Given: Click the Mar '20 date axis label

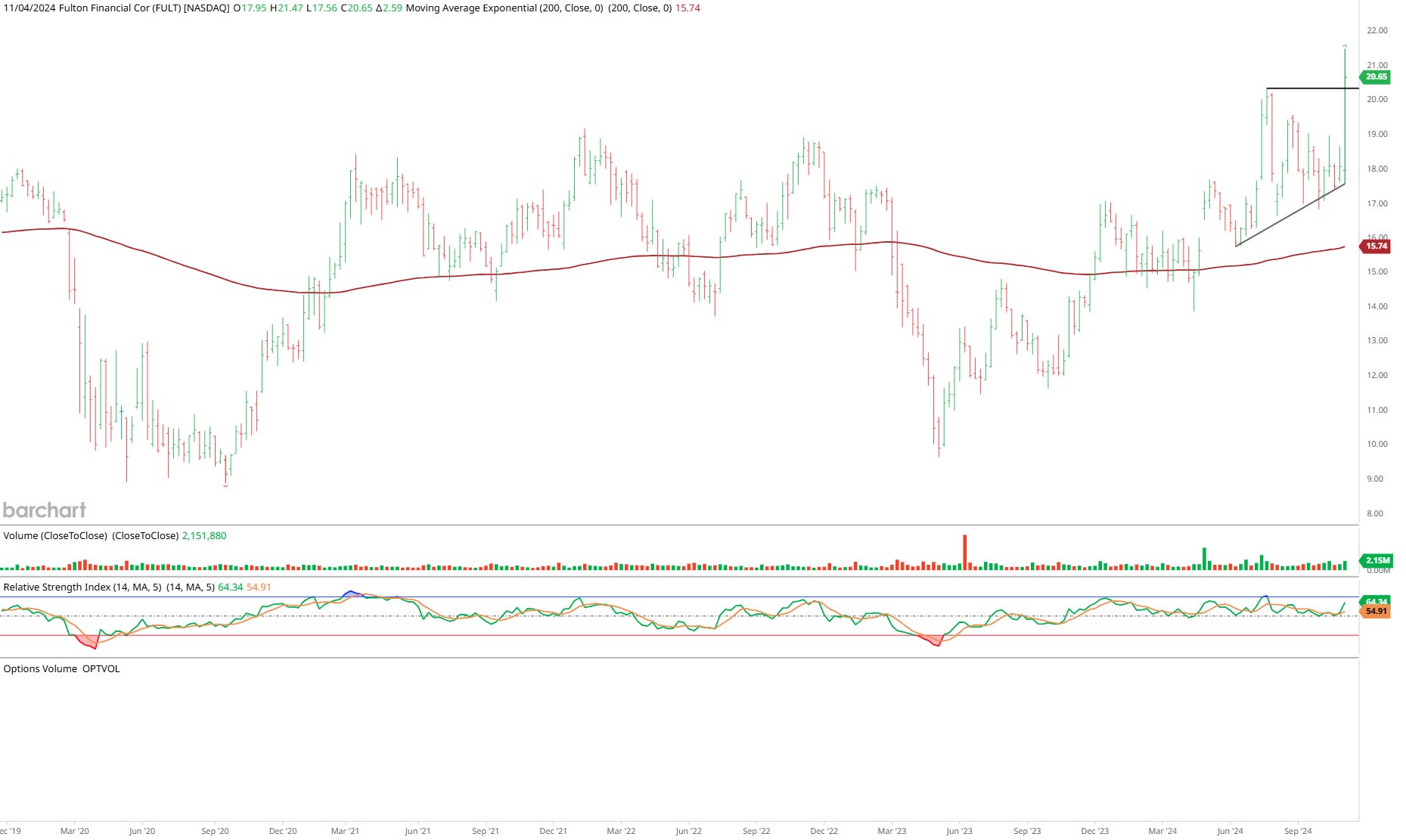Looking at the screenshot, I should [74, 831].
